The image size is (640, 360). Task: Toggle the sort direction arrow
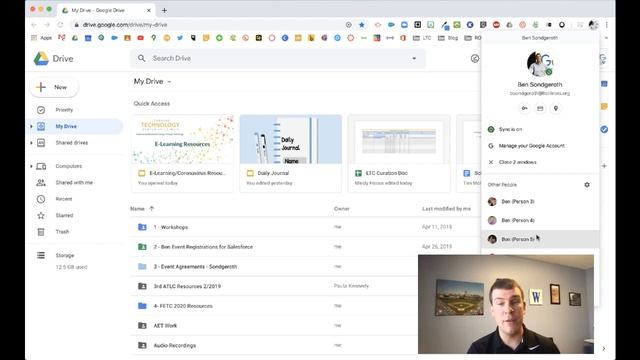pyautogui.click(x=151, y=209)
